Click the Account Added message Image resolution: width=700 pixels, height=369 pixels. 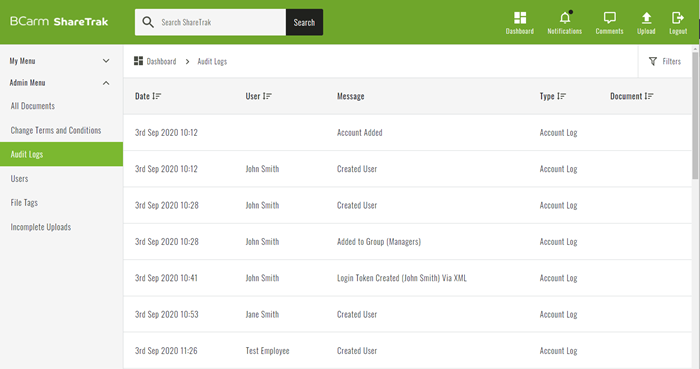[359, 133]
